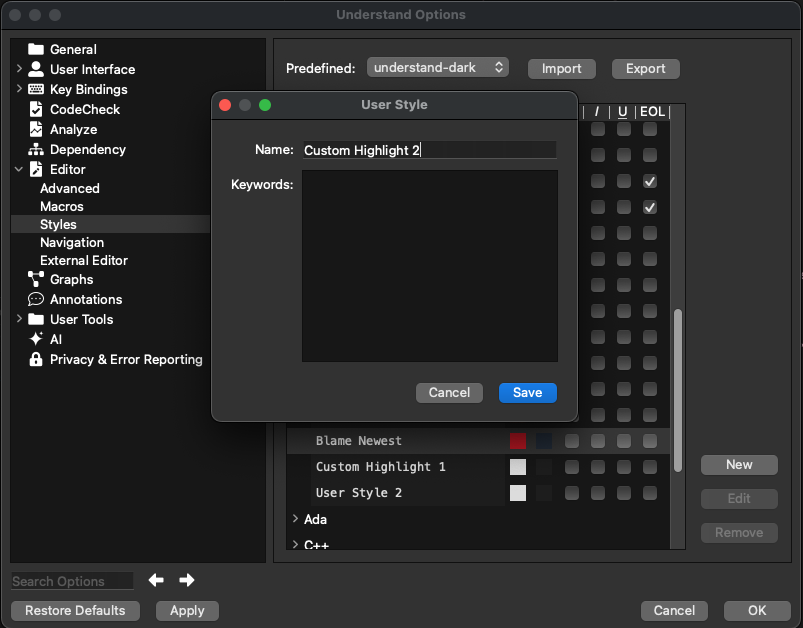This screenshot has width=803, height=628.
Task: Click the Analyze chart icon
Action: [x=36, y=129]
